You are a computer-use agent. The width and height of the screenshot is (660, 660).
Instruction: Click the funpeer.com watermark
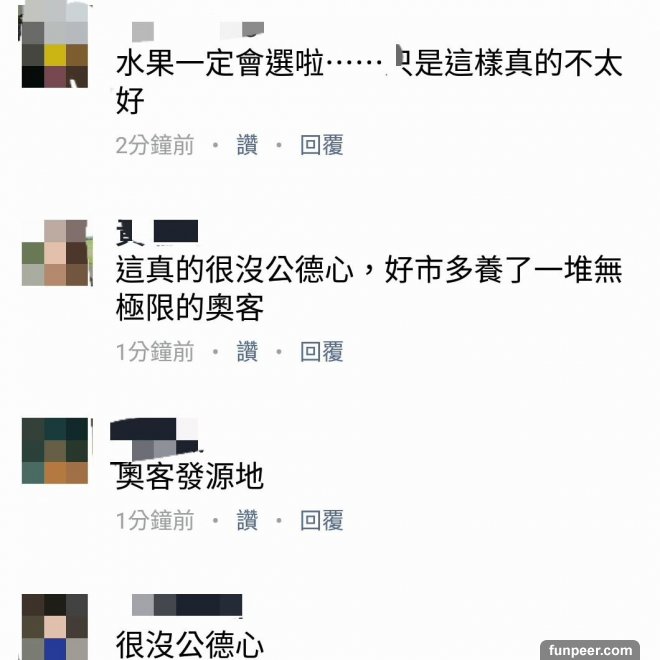[x=590, y=650]
